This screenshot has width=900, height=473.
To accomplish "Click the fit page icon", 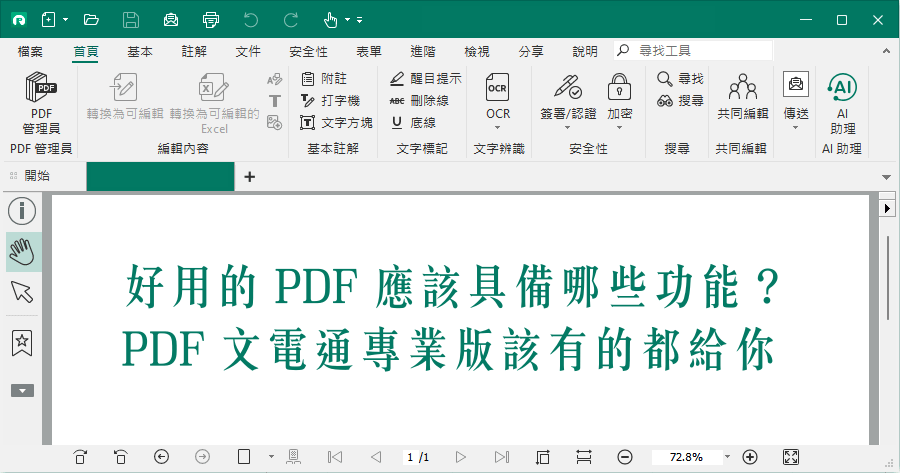I will click(542, 457).
